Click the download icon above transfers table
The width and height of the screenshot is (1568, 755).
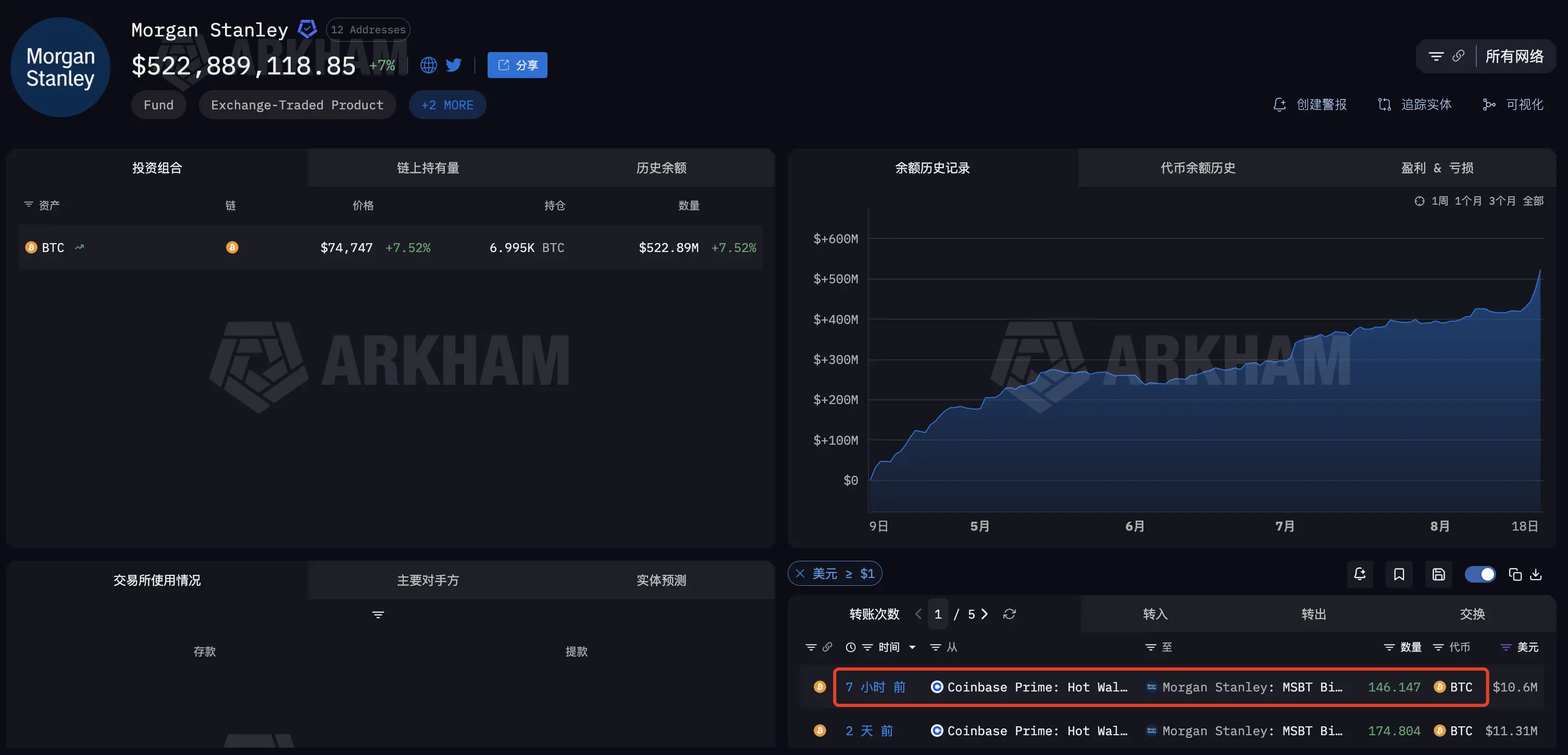(1536, 574)
